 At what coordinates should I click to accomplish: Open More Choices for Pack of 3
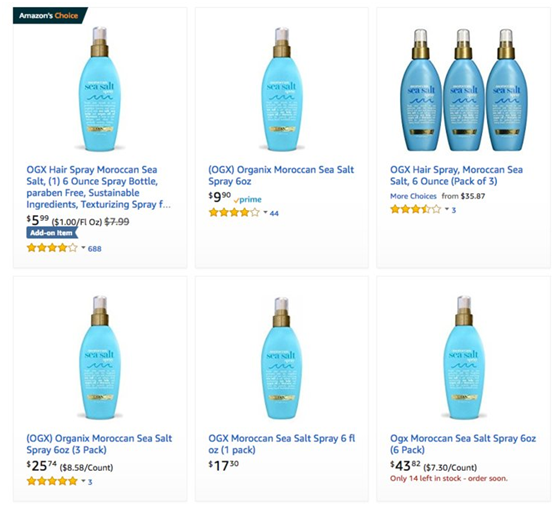click(413, 196)
